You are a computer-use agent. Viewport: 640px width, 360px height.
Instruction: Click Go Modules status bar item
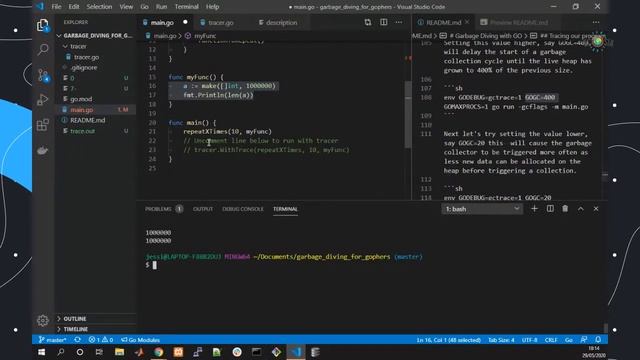pos(140,340)
